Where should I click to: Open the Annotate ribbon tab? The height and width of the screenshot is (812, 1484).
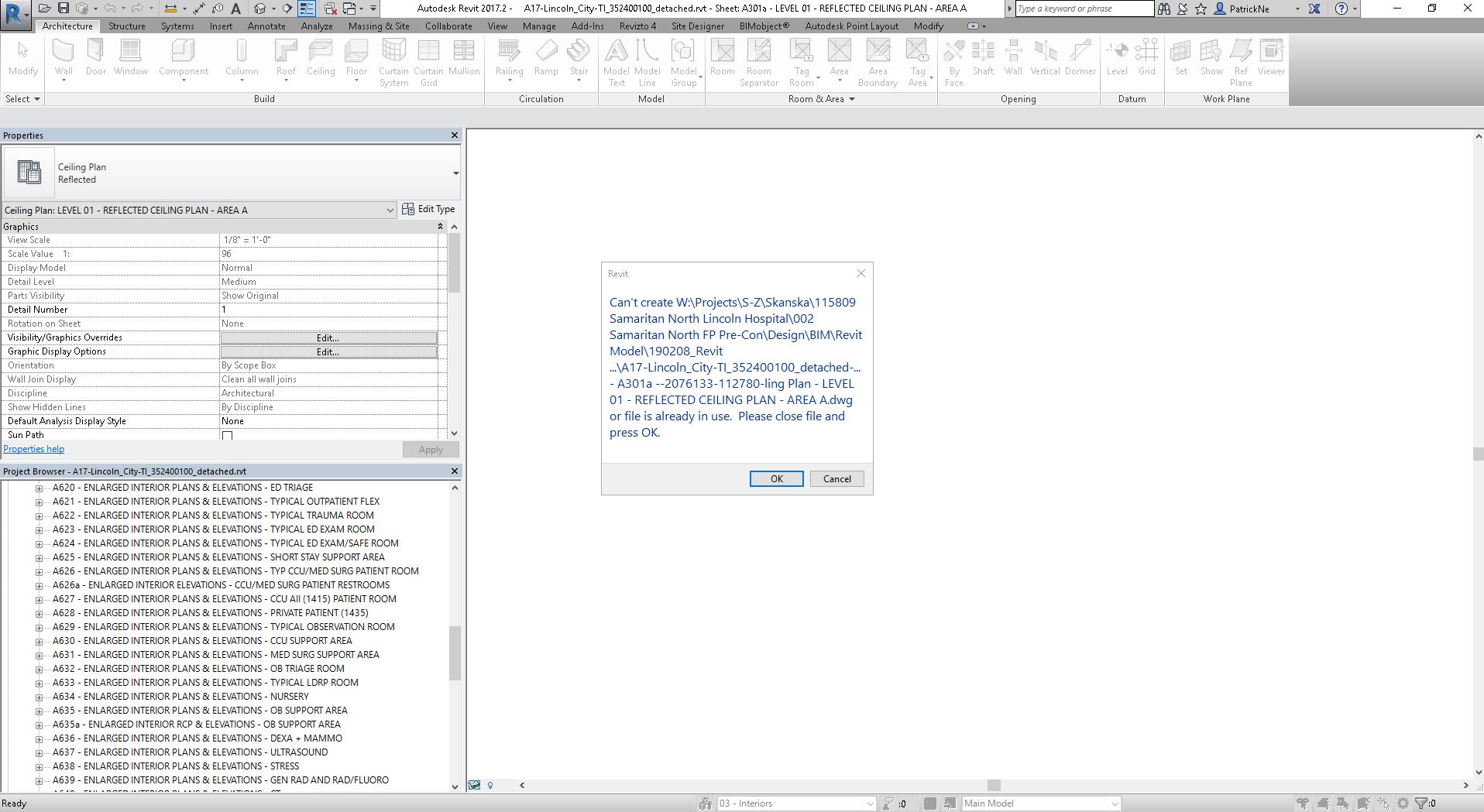point(266,26)
